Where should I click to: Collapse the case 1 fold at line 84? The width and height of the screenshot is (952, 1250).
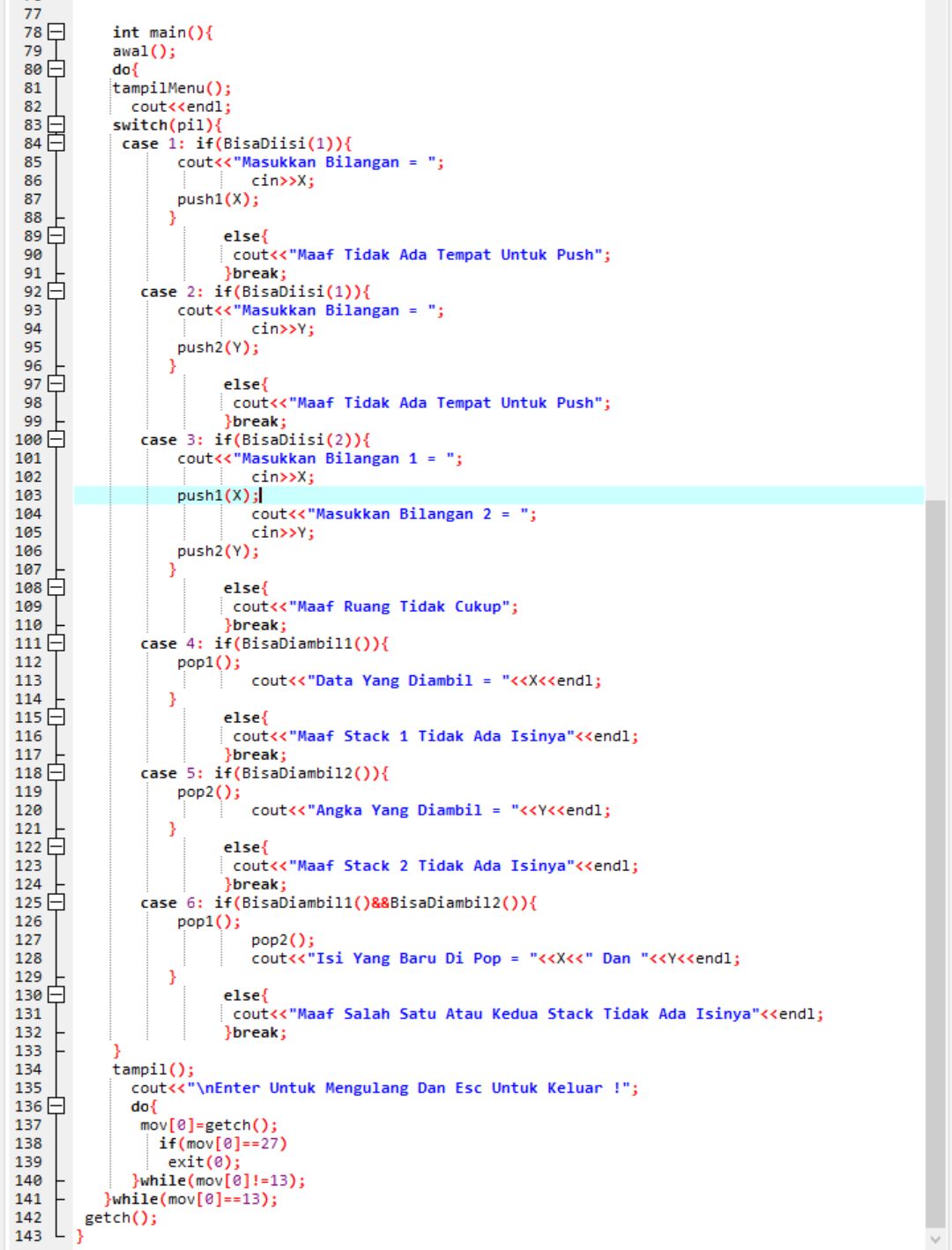[x=56, y=144]
